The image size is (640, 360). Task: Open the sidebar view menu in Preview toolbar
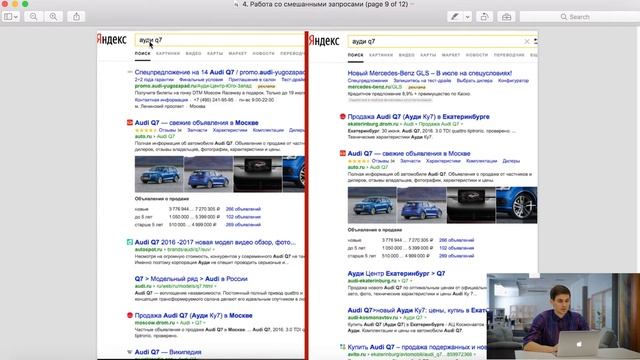tap(11, 17)
